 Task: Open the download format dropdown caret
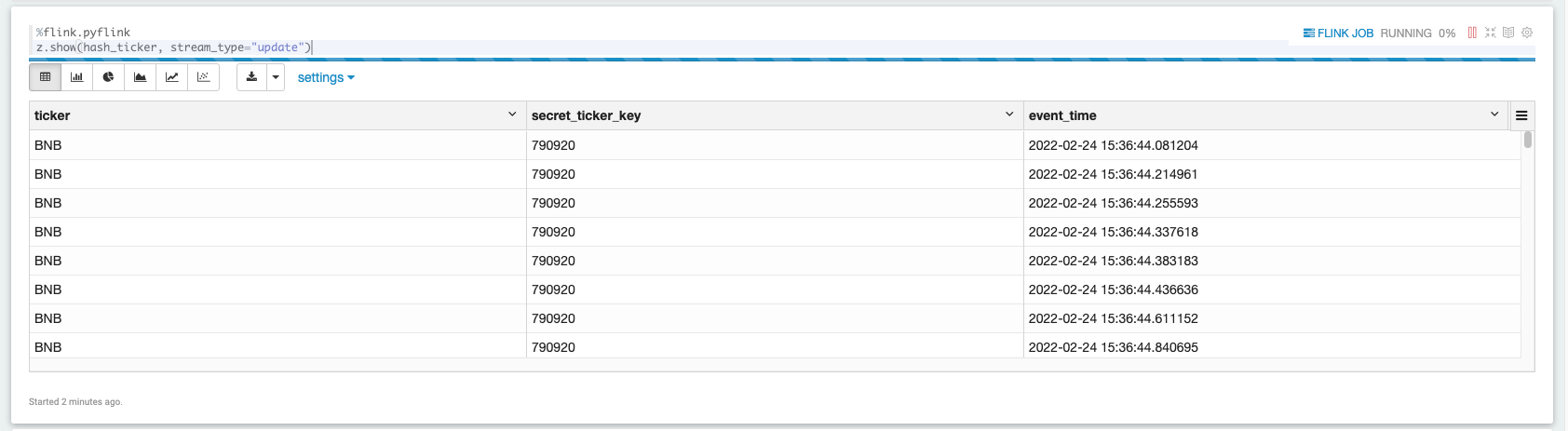(276, 77)
